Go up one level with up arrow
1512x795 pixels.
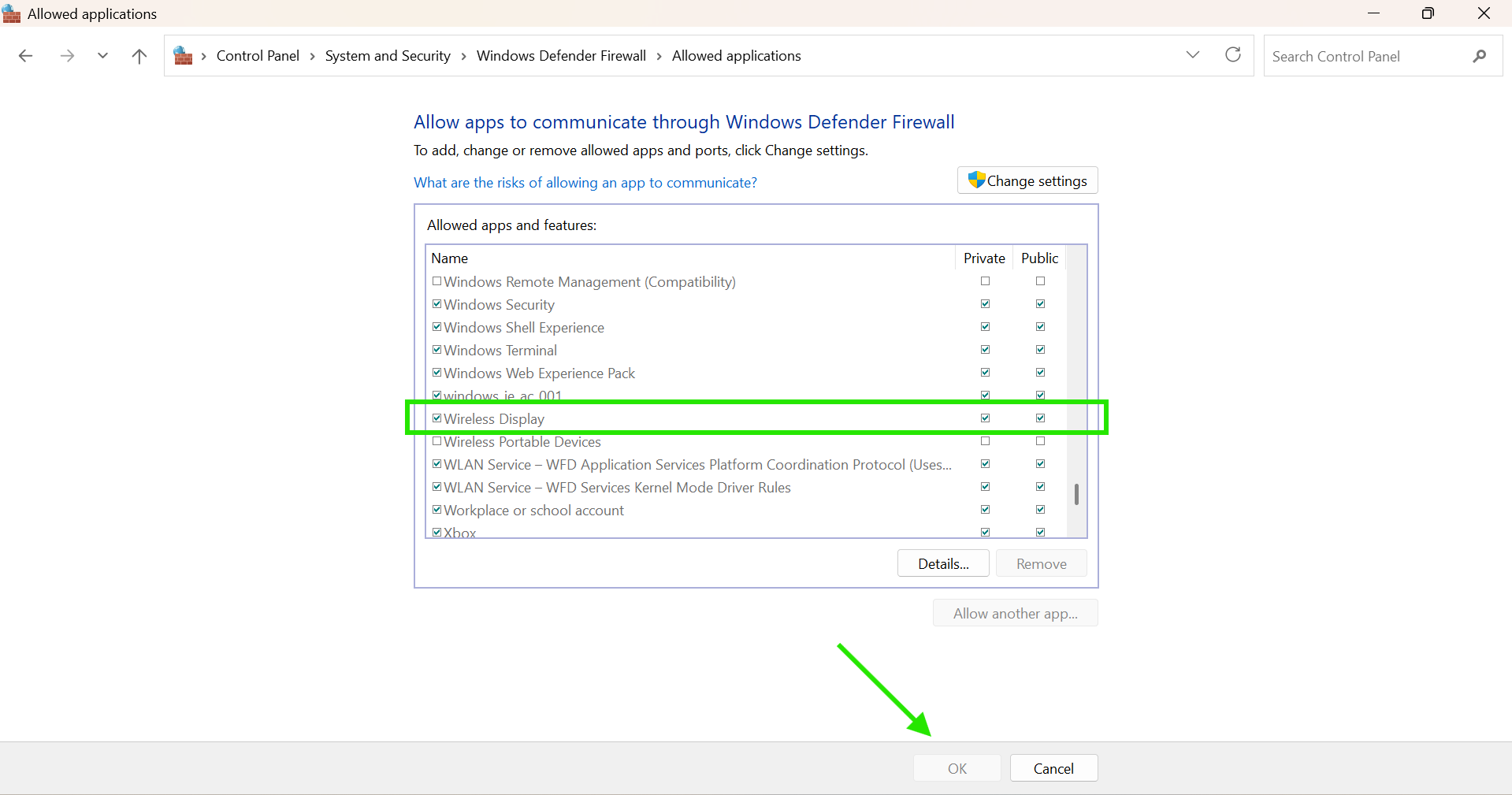pyautogui.click(x=139, y=56)
